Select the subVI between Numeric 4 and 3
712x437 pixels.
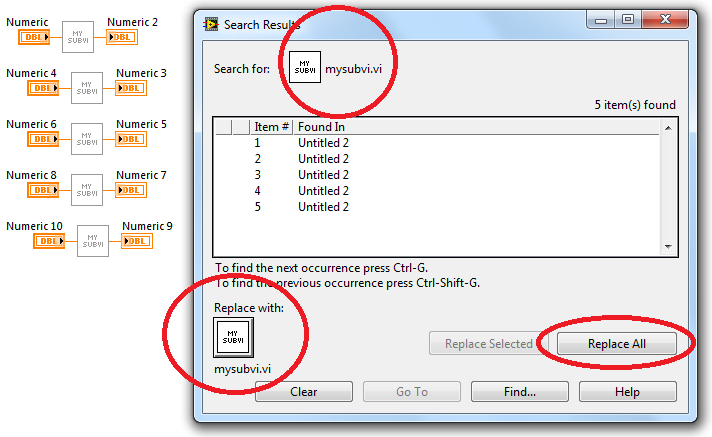pos(87,88)
